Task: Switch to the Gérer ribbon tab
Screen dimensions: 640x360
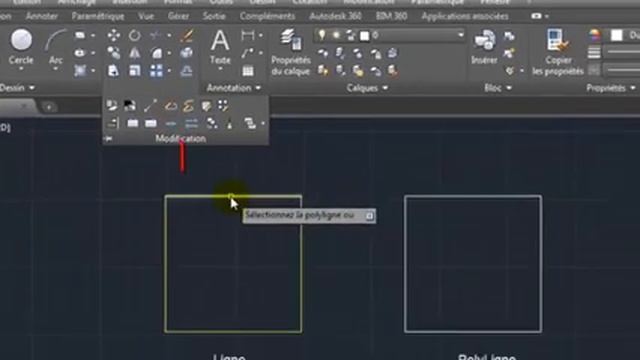Action: (x=178, y=16)
